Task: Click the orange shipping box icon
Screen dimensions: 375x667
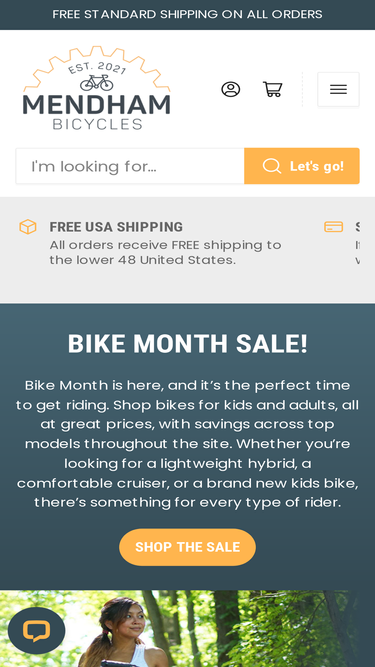Action: [x=28, y=227]
